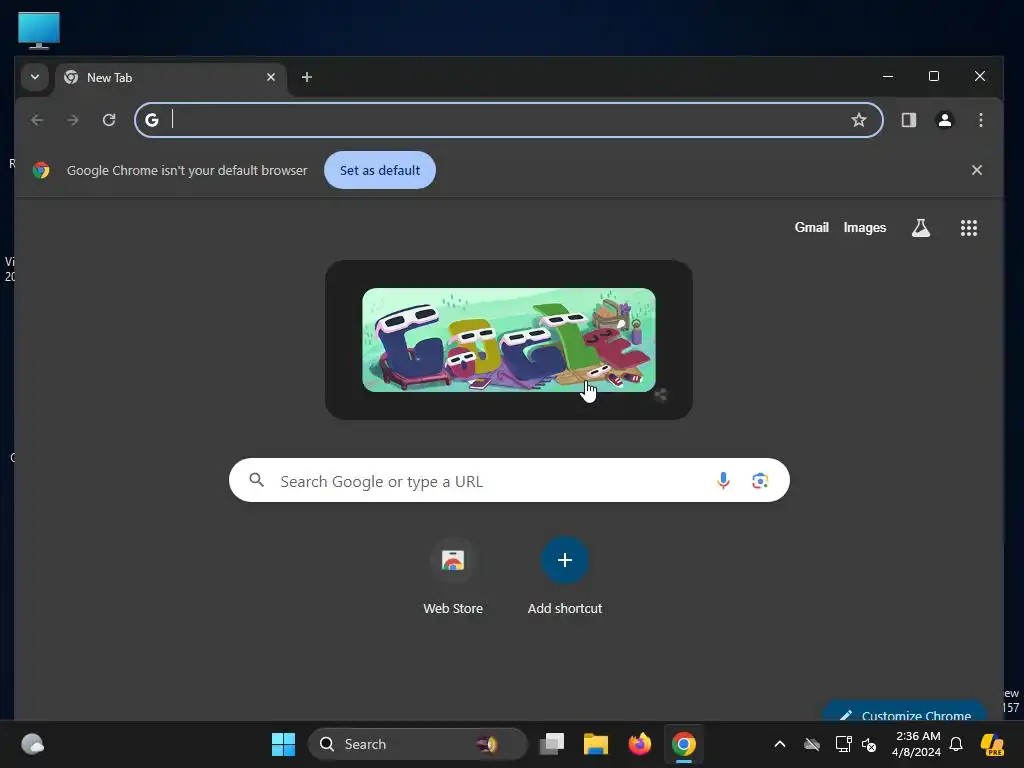Minimize the Chrome window

pyautogui.click(x=888, y=76)
